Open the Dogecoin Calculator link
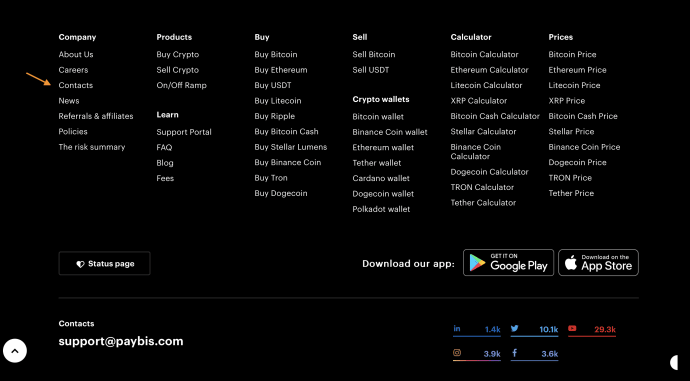 coord(489,172)
